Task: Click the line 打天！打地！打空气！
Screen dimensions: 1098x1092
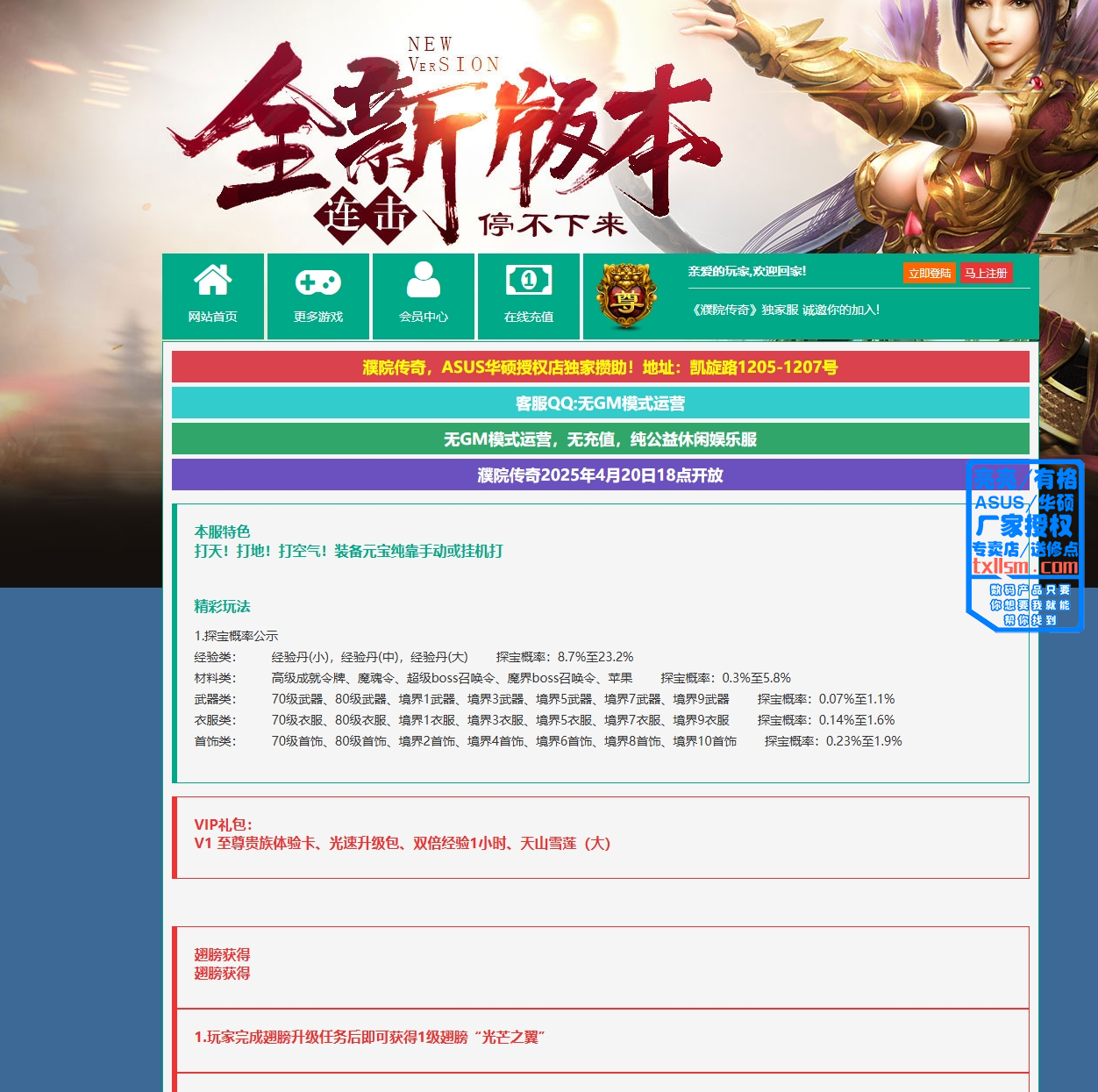Action: [348, 551]
